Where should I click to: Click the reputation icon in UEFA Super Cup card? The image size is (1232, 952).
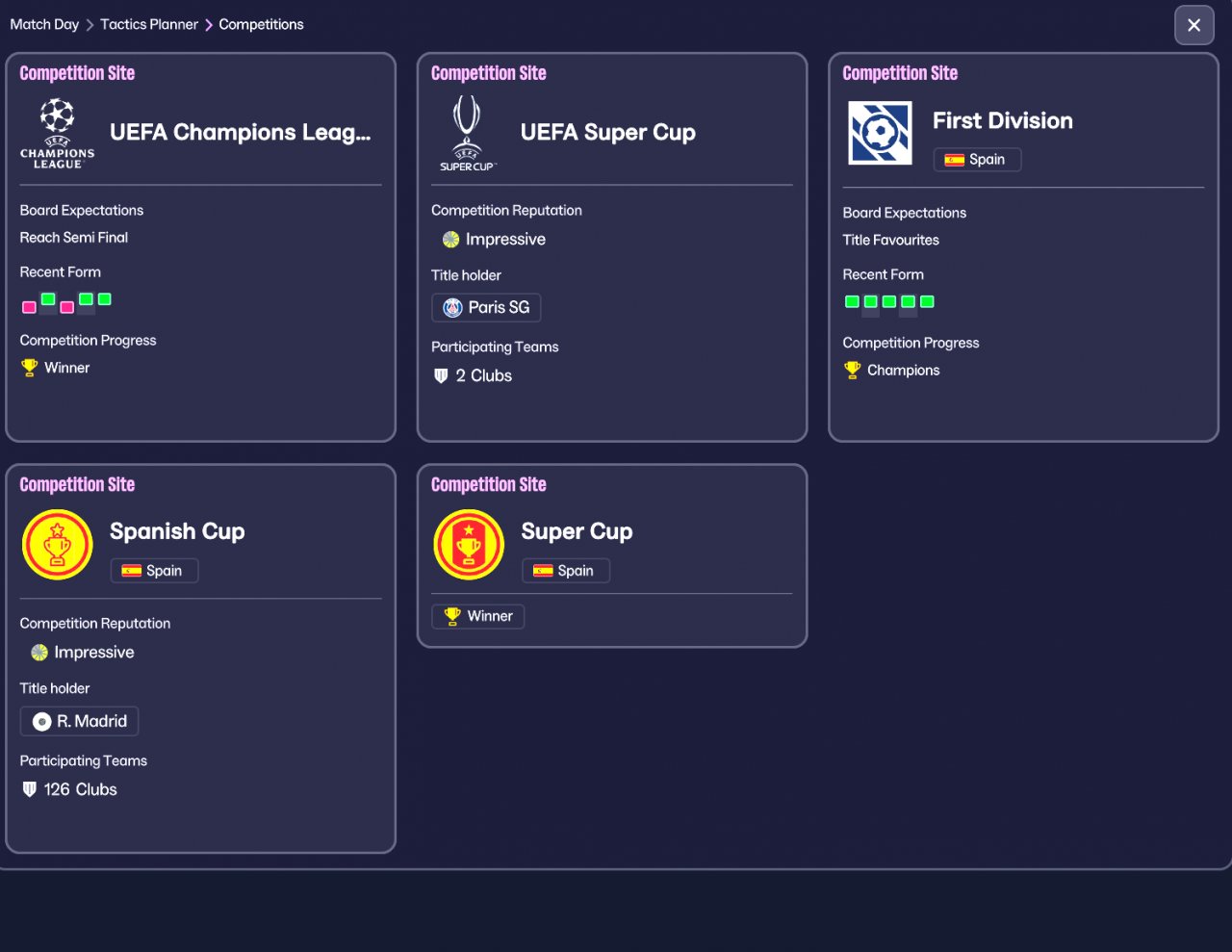(450, 240)
